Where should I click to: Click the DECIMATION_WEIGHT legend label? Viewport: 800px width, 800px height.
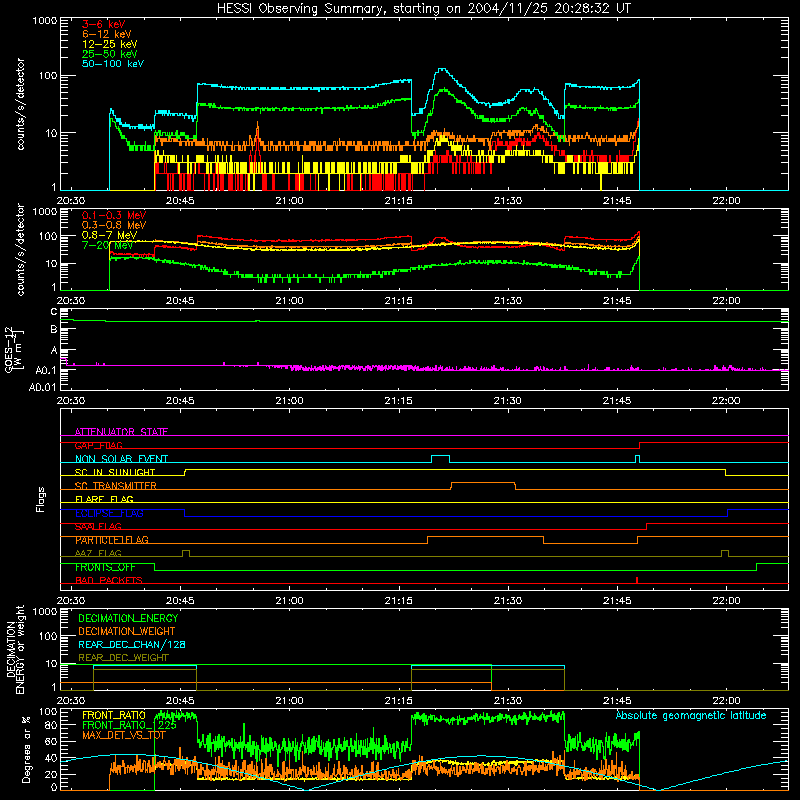(127, 631)
